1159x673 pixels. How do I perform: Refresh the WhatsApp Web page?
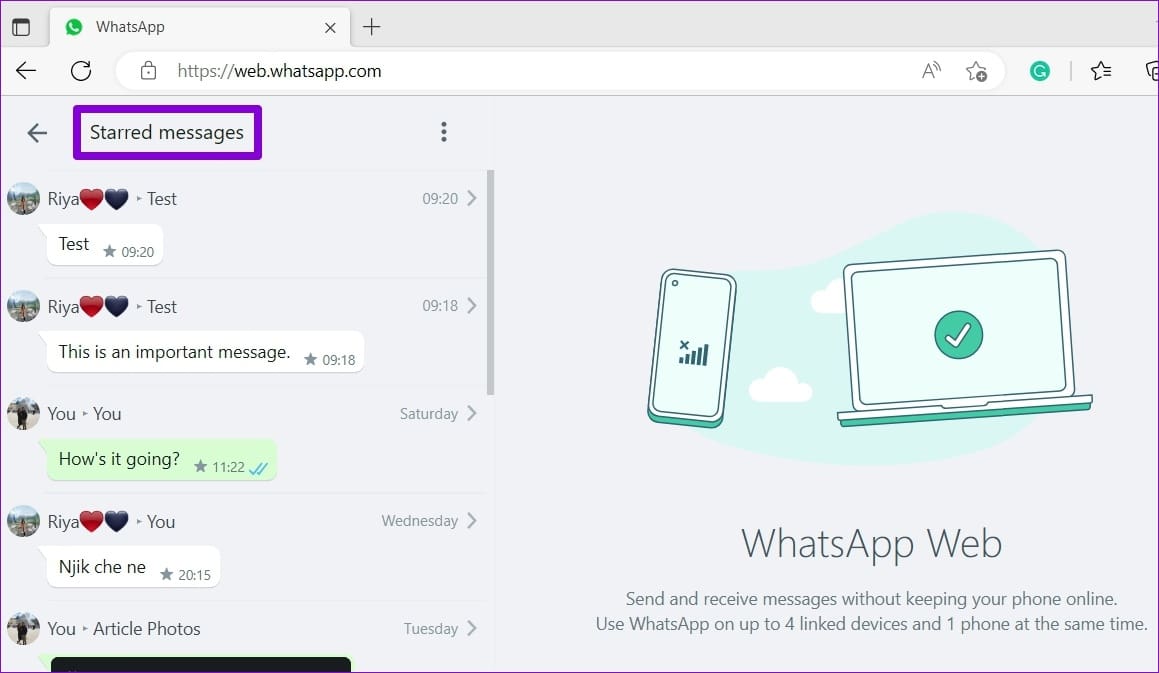coord(81,71)
